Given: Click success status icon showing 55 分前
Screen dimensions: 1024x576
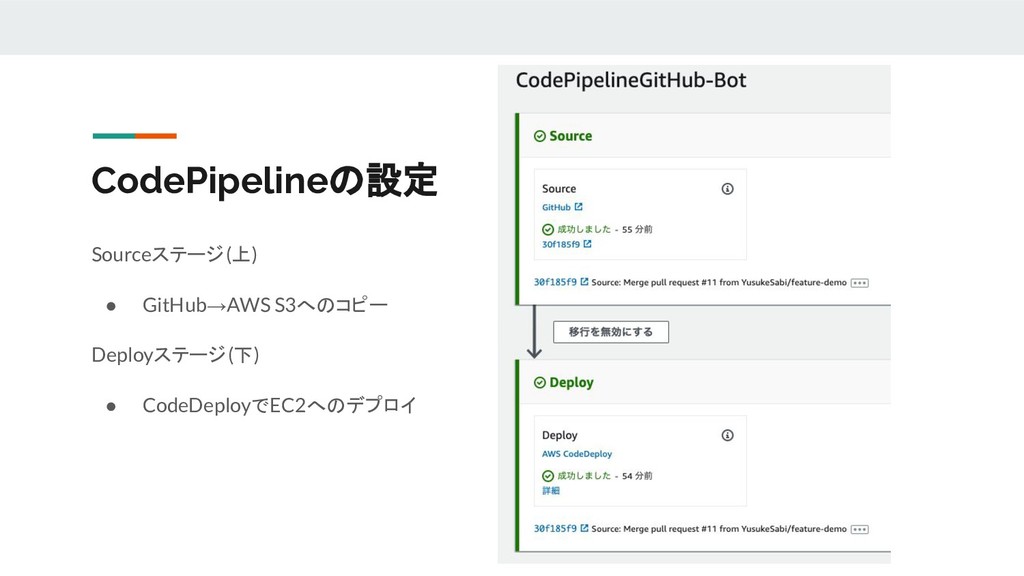Looking at the screenshot, I should coord(548,229).
